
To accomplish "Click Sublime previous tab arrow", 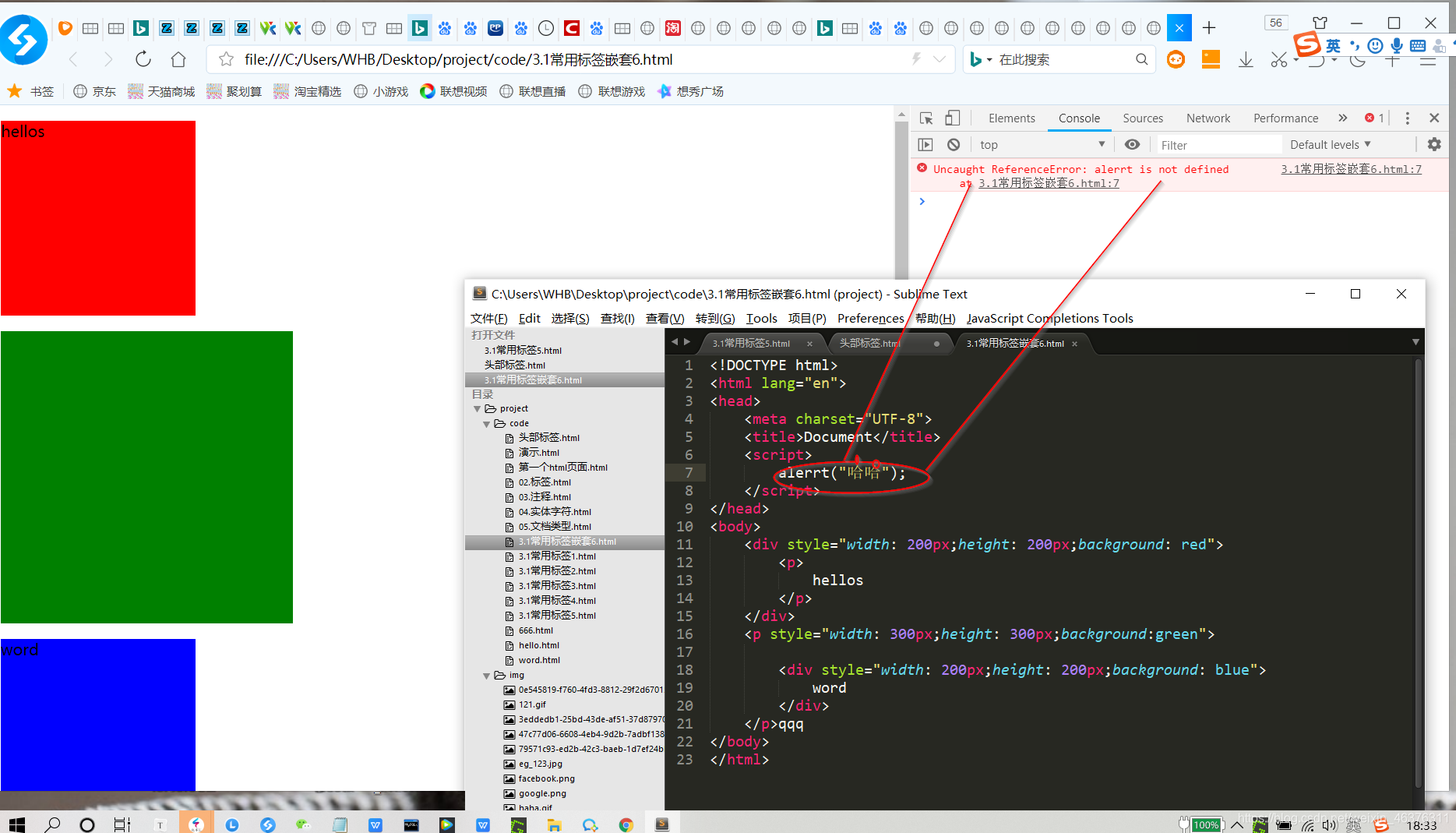I will (x=675, y=341).
